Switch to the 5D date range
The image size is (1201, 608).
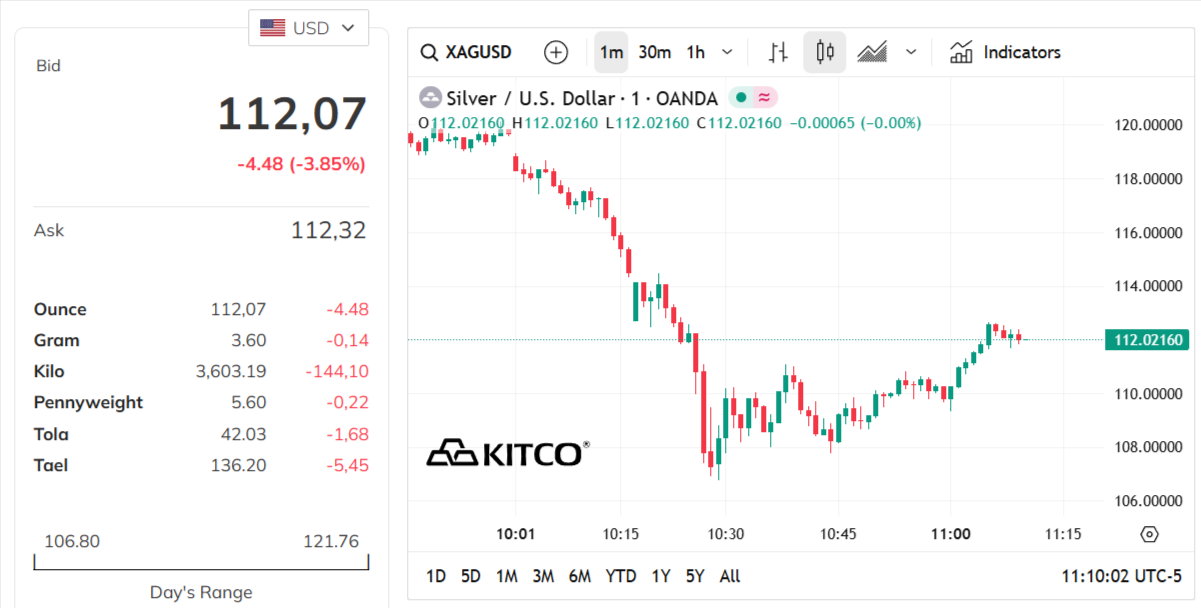(470, 576)
